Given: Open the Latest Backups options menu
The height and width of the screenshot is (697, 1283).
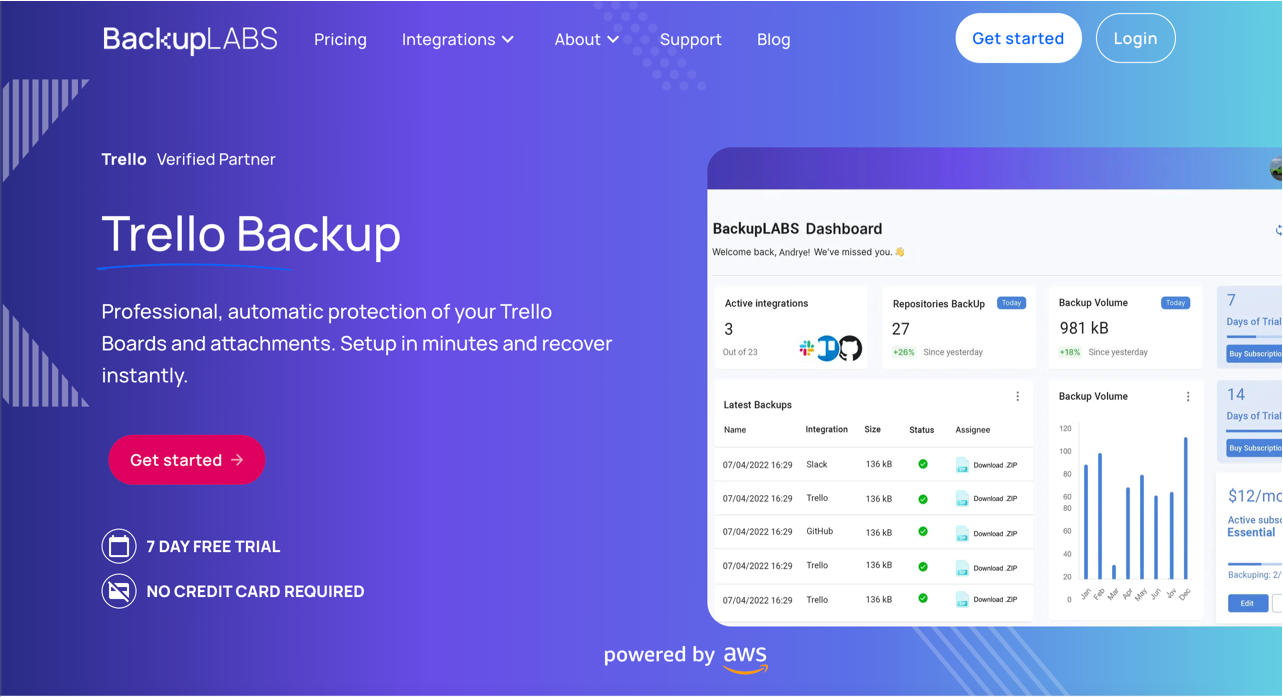Looking at the screenshot, I should pos(1017,396).
